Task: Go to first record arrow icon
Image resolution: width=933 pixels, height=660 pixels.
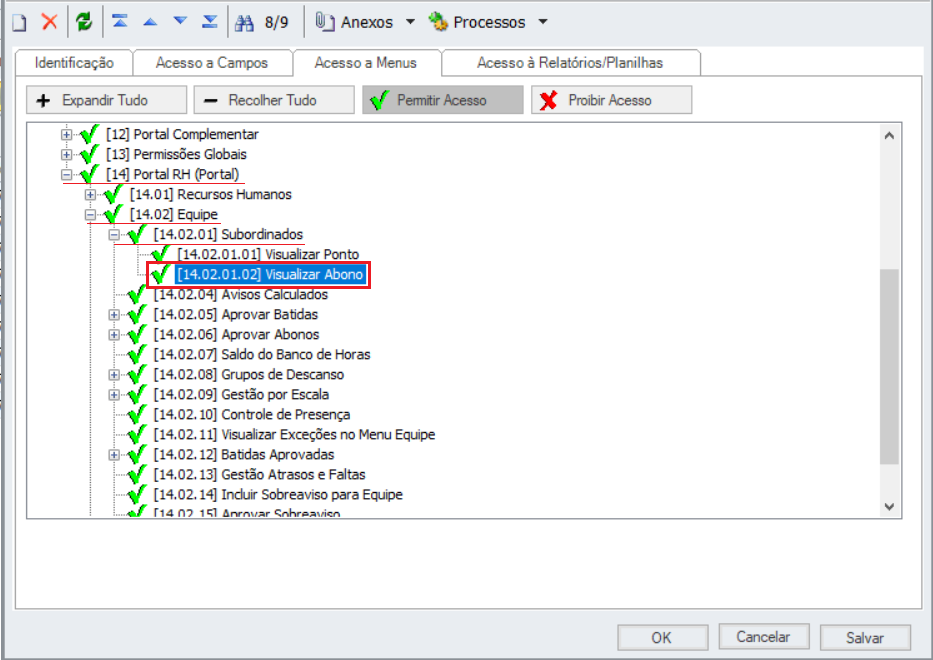Action: coord(120,21)
